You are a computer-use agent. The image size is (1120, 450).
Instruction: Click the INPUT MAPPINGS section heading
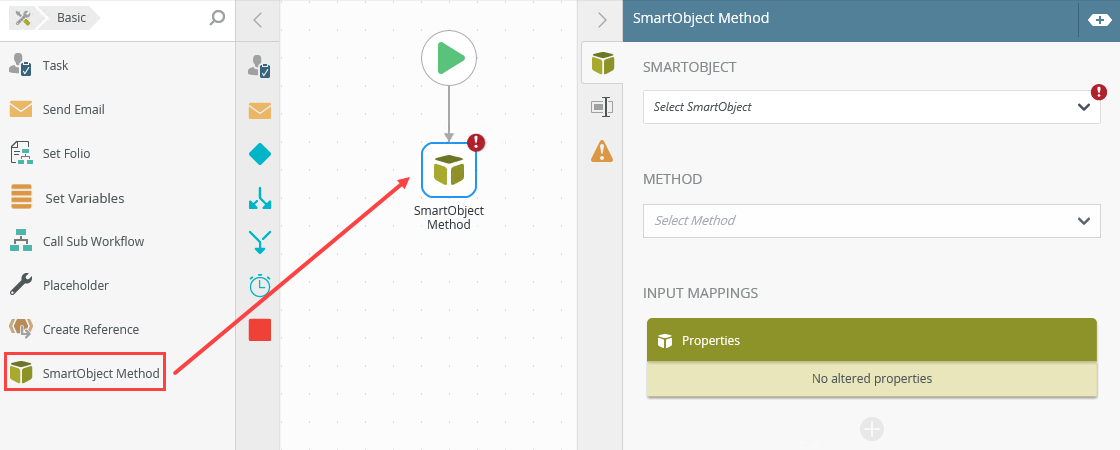click(x=701, y=293)
